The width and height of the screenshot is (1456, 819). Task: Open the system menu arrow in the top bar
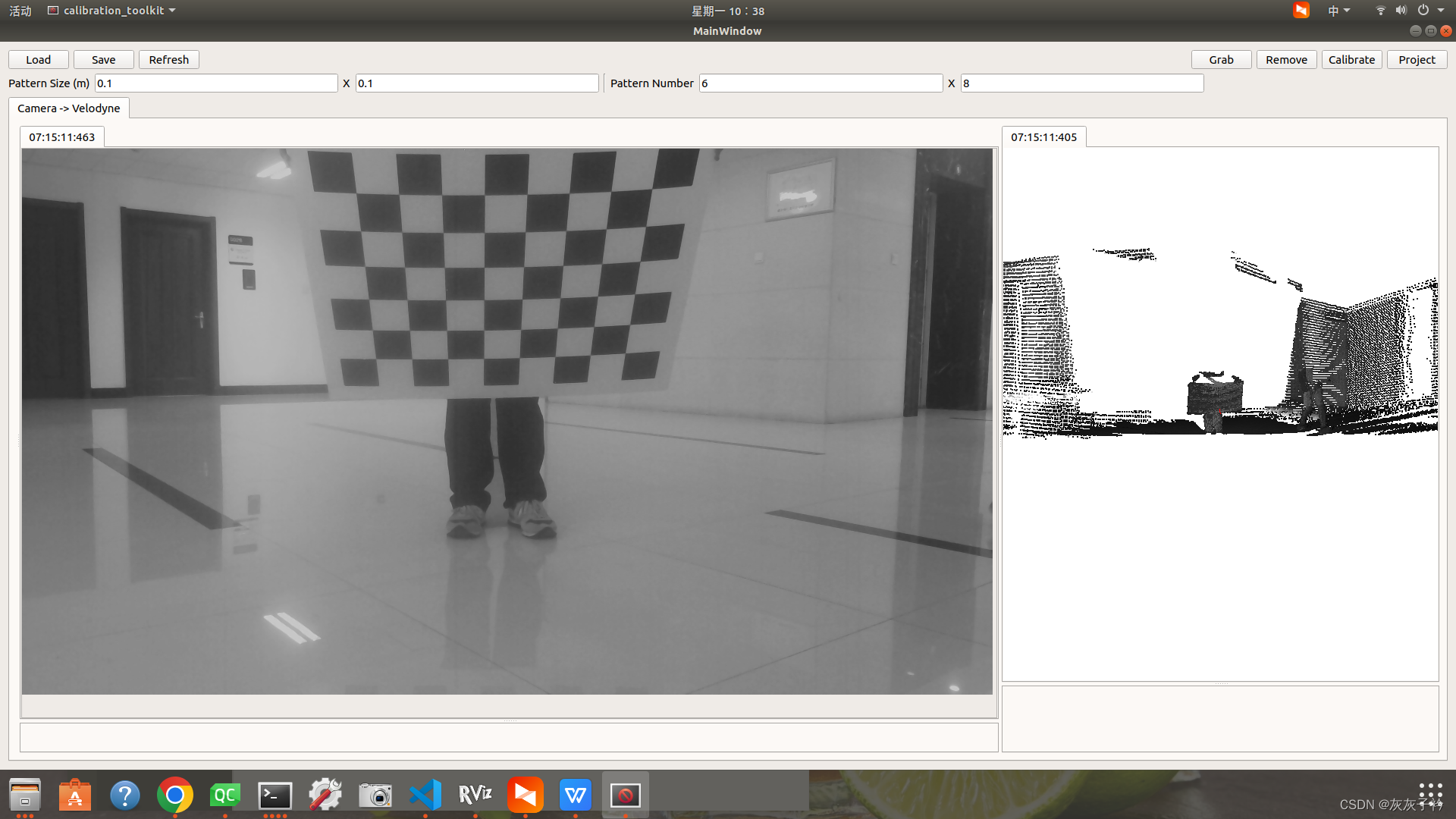[x=1441, y=11]
